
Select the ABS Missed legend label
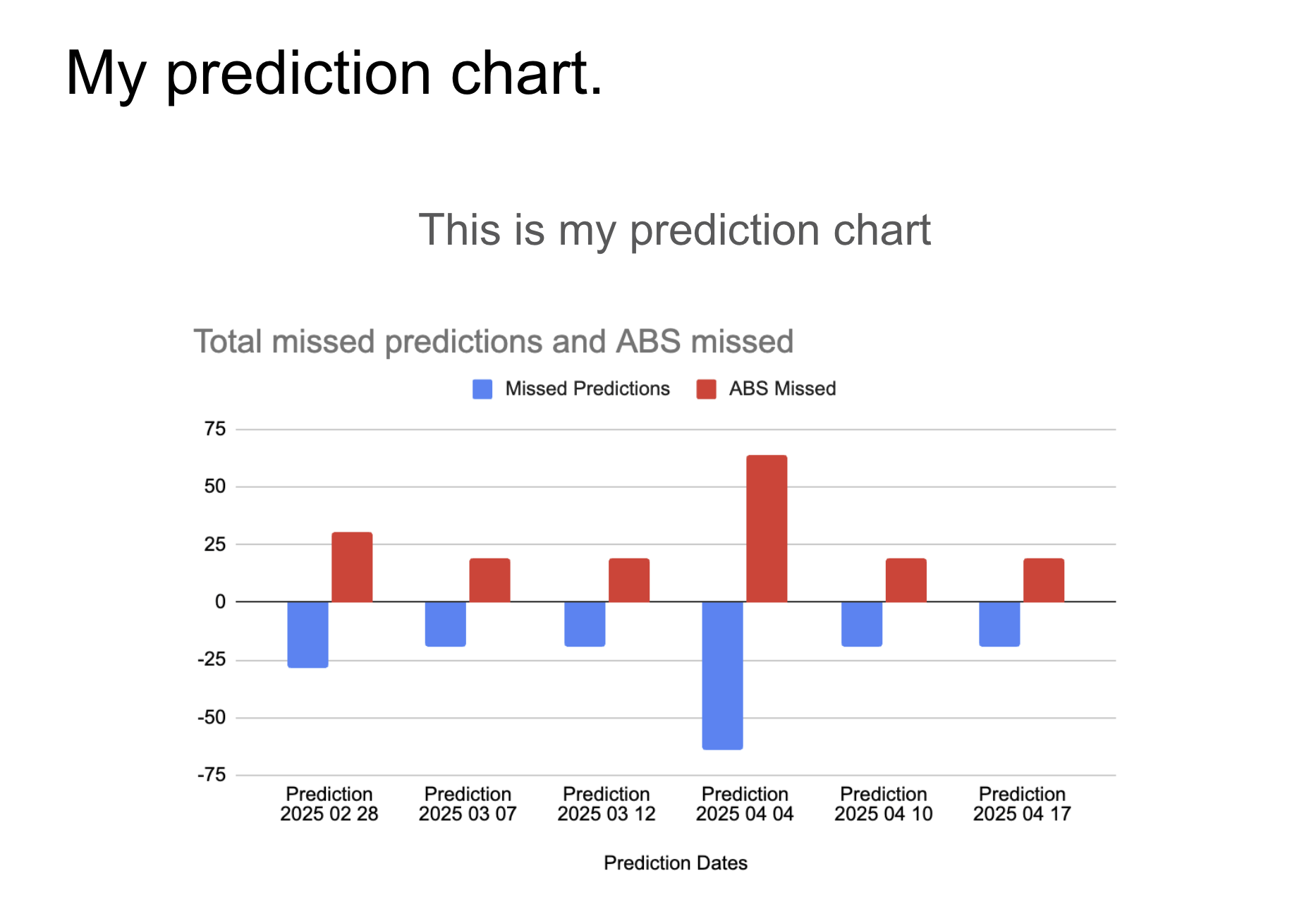coord(782,389)
